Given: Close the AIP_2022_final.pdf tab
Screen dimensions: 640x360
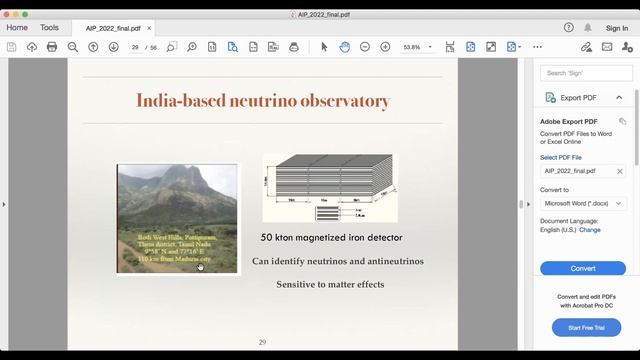Looking at the screenshot, I should (149, 28).
